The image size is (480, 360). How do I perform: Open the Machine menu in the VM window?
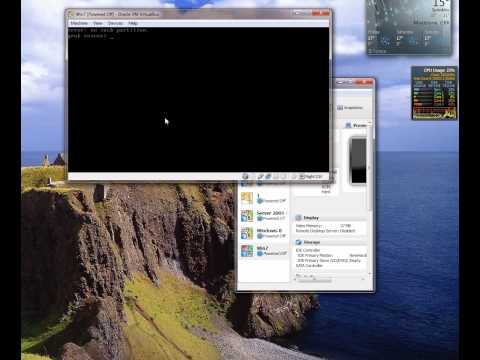point(79,23)
